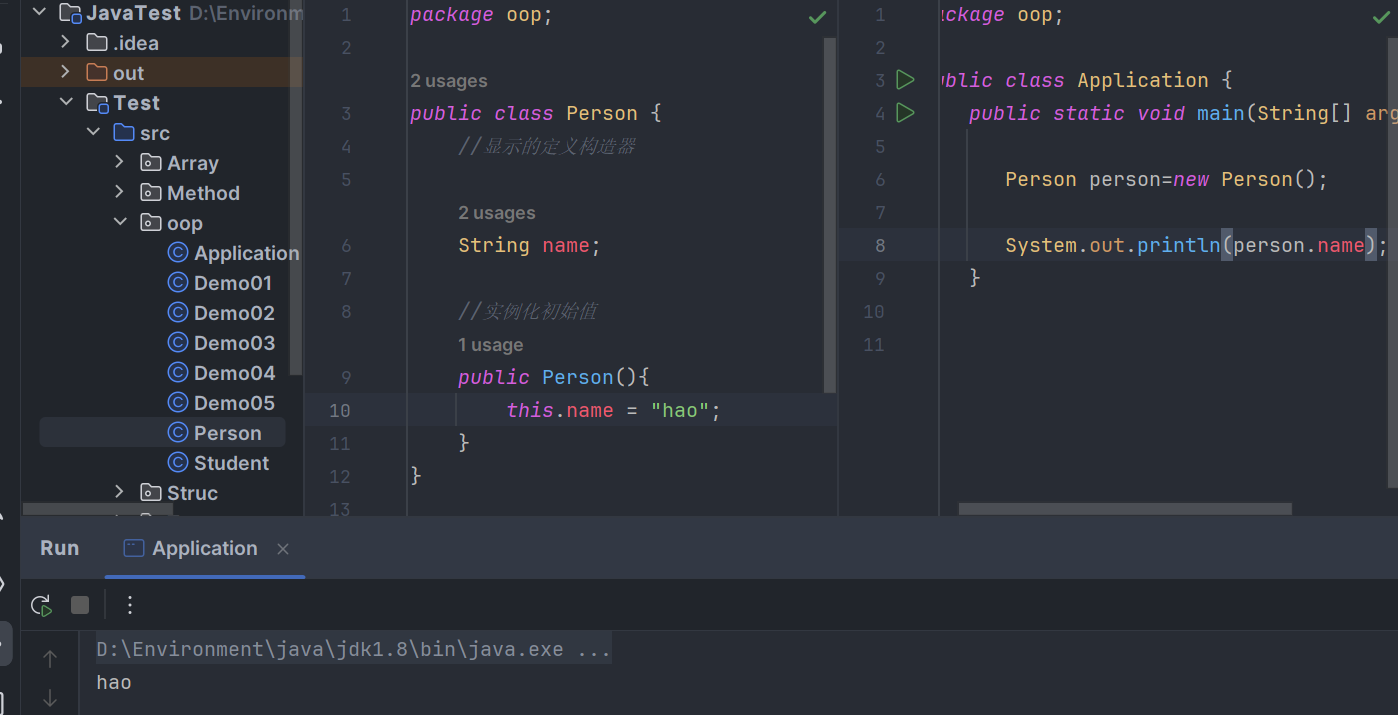Click comment "//实例化初始值"

click(528, 311)
